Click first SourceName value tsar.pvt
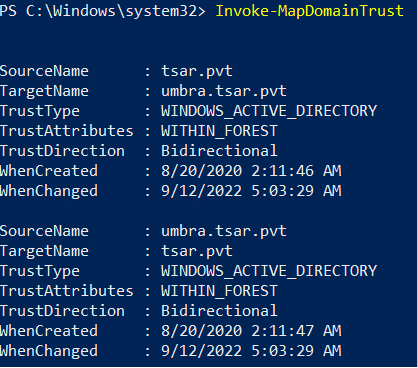 click(197, 71)
